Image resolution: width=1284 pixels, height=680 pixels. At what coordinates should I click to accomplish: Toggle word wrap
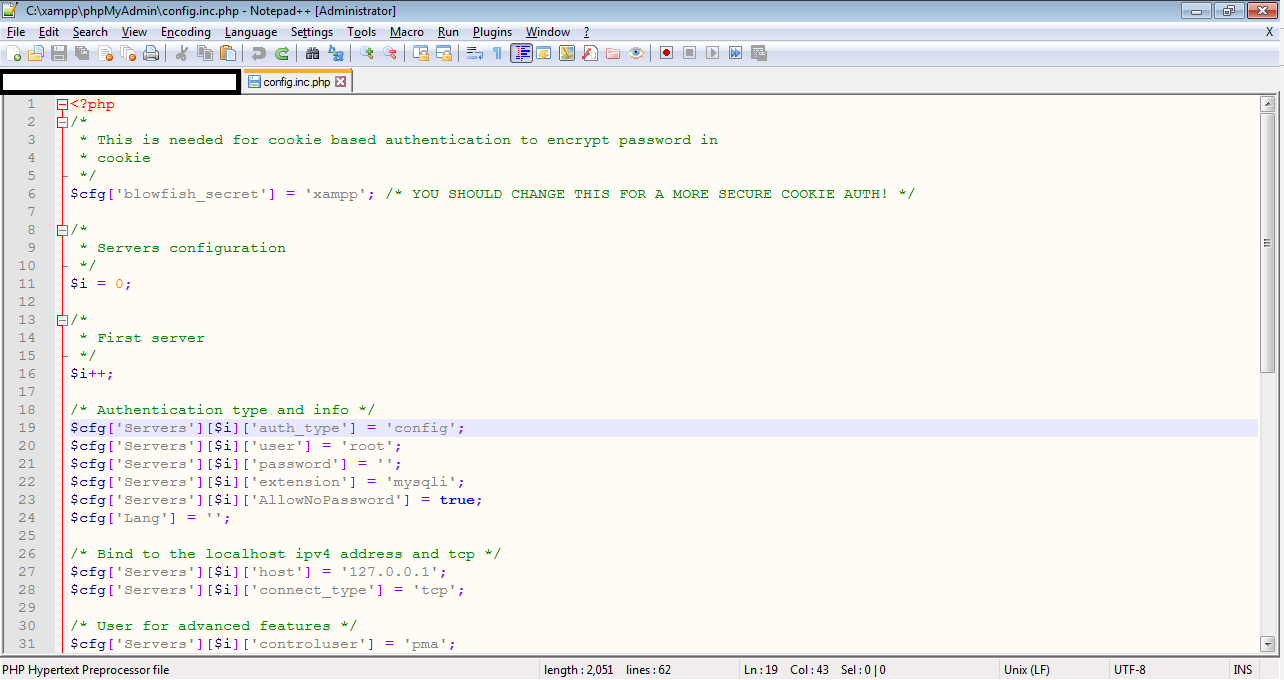(472, 53)
